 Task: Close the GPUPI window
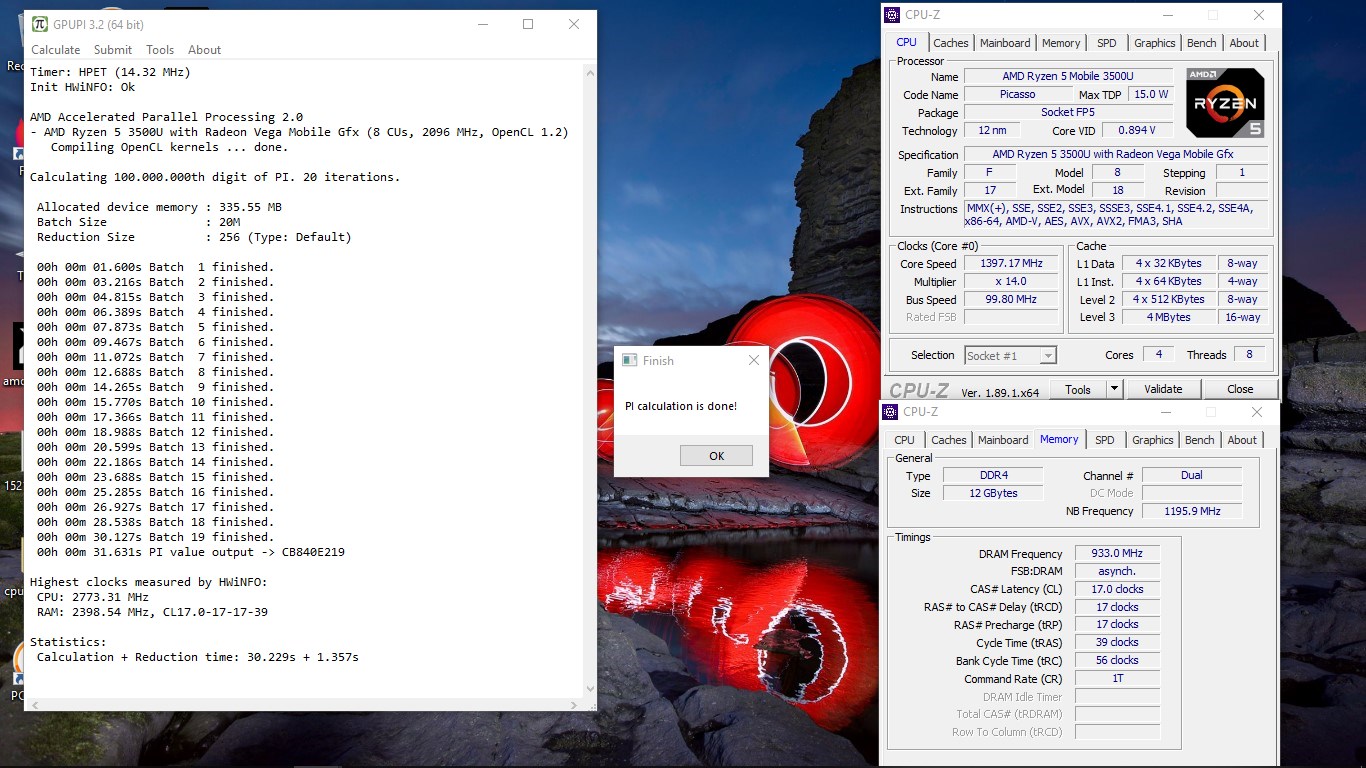coord(574,24)
